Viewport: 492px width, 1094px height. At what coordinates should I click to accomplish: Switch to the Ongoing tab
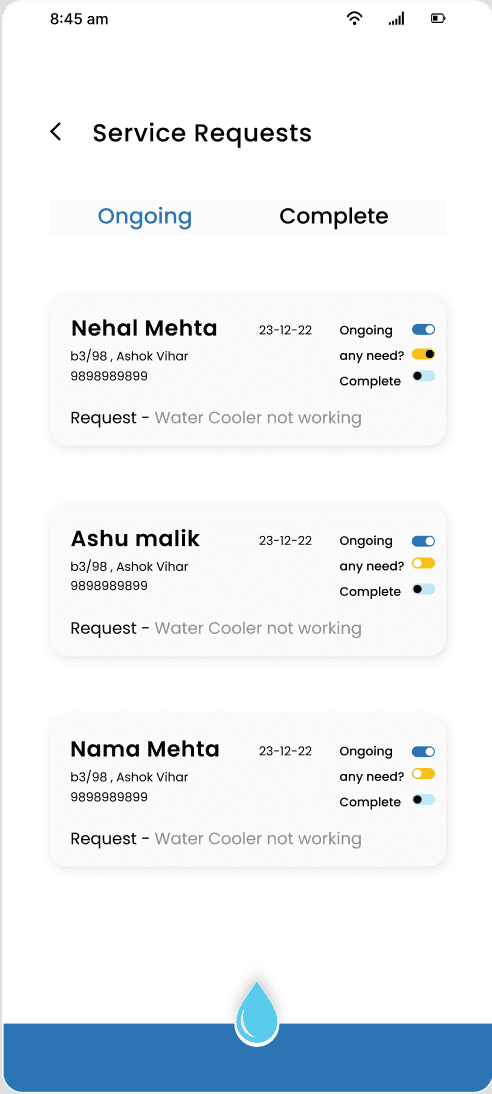144,216
